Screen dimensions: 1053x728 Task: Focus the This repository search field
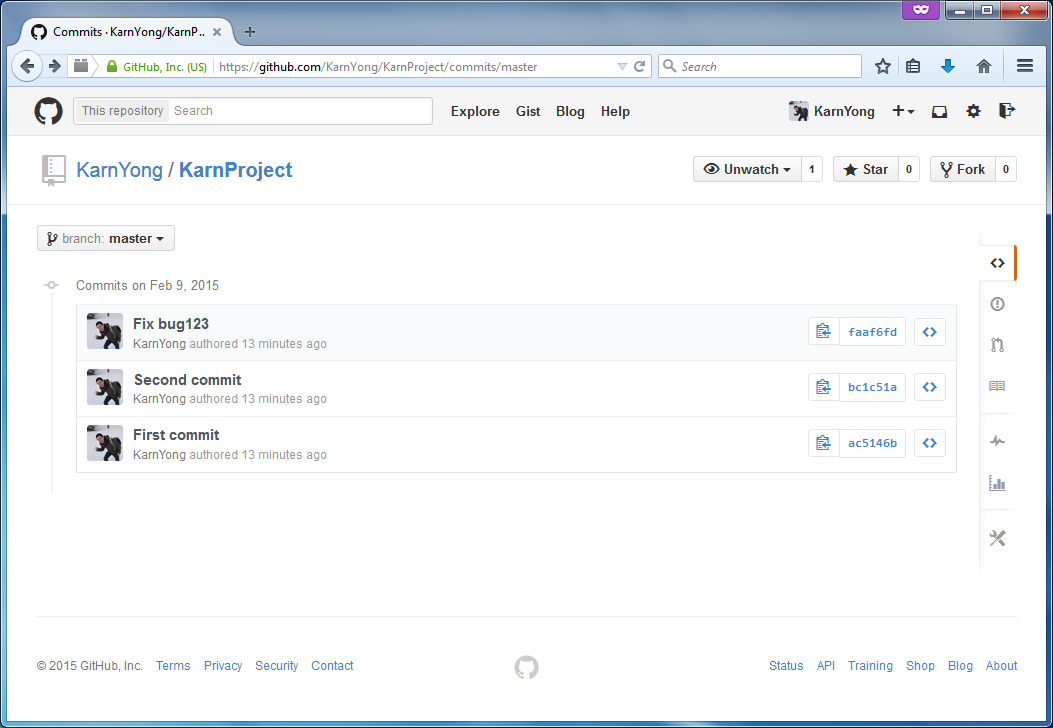click(300, 111)
